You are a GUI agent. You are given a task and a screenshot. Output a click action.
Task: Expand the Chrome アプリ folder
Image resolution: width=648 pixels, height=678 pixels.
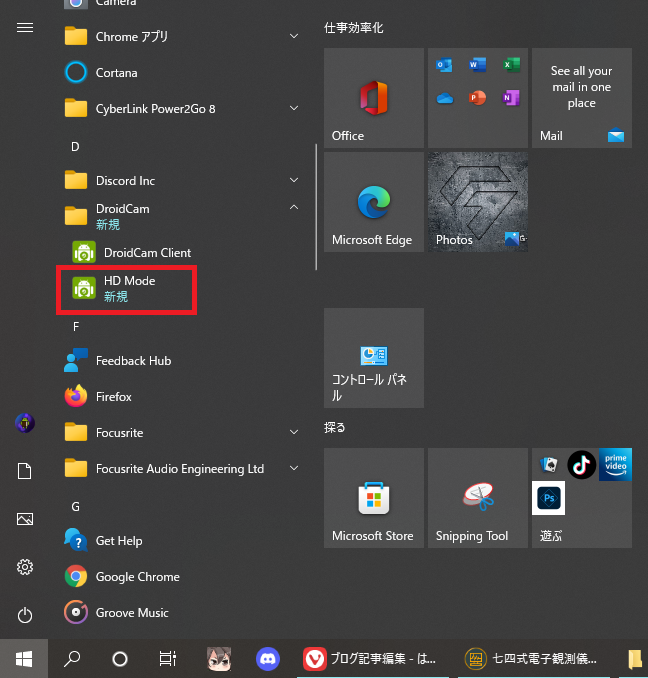(294, 36)
